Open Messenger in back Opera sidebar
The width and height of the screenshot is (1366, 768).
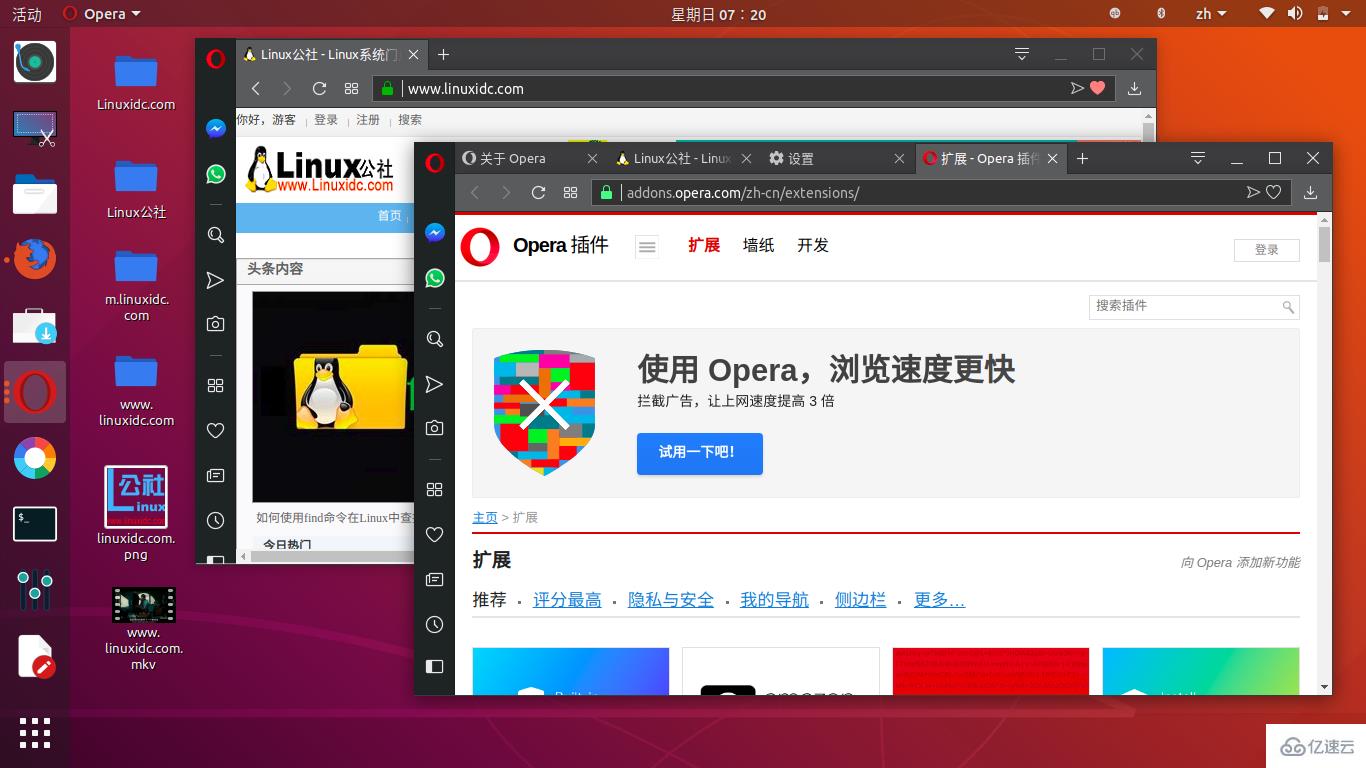(x=215, y=128)
